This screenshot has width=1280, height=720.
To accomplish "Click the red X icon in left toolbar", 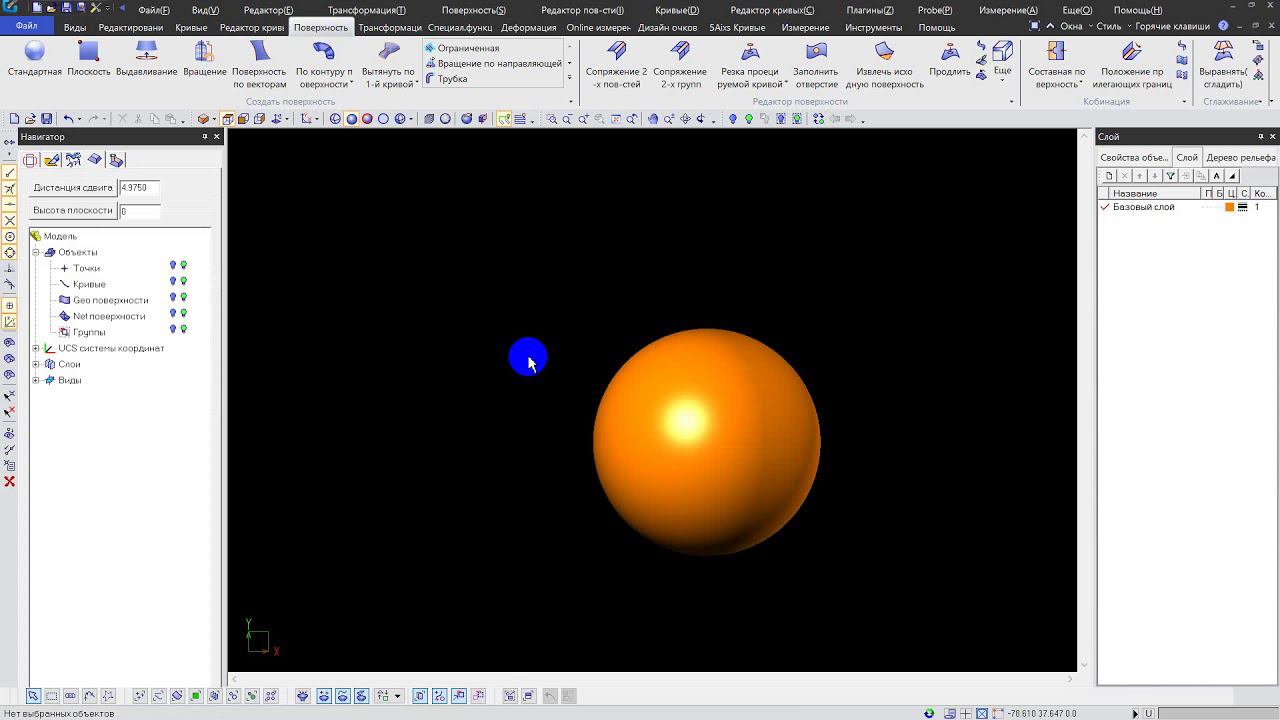I will 10,482.
